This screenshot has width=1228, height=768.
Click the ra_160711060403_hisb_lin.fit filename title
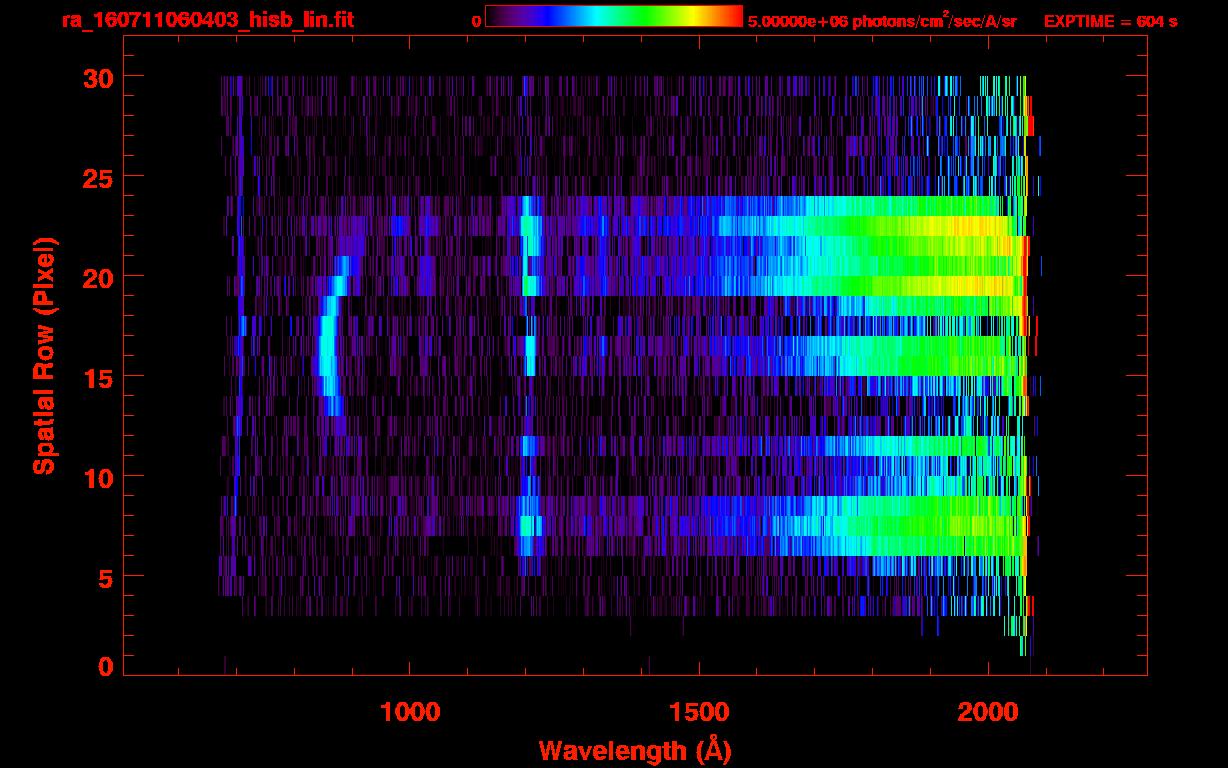(206, 20)
